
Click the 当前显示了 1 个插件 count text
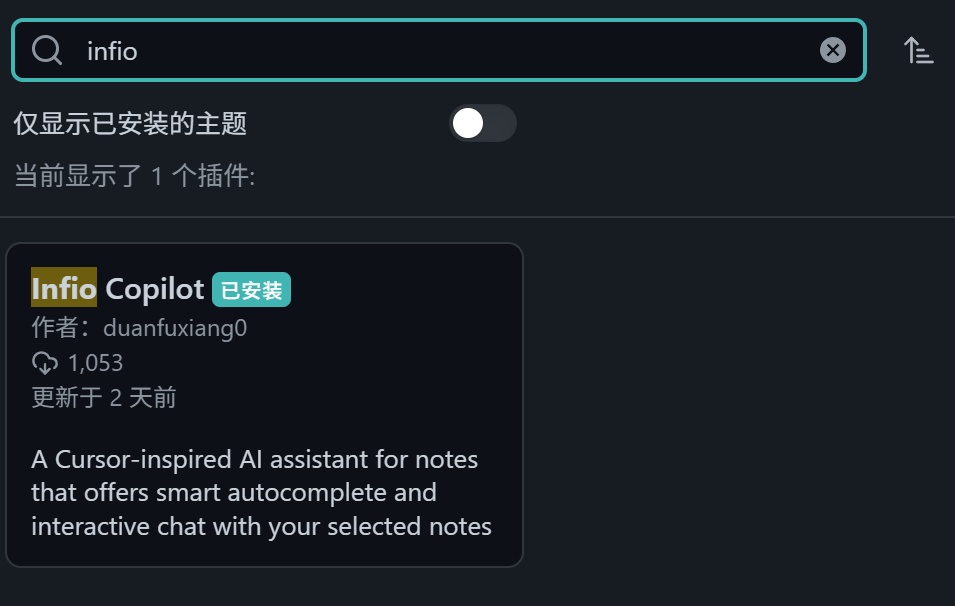(x=134, y=176)
